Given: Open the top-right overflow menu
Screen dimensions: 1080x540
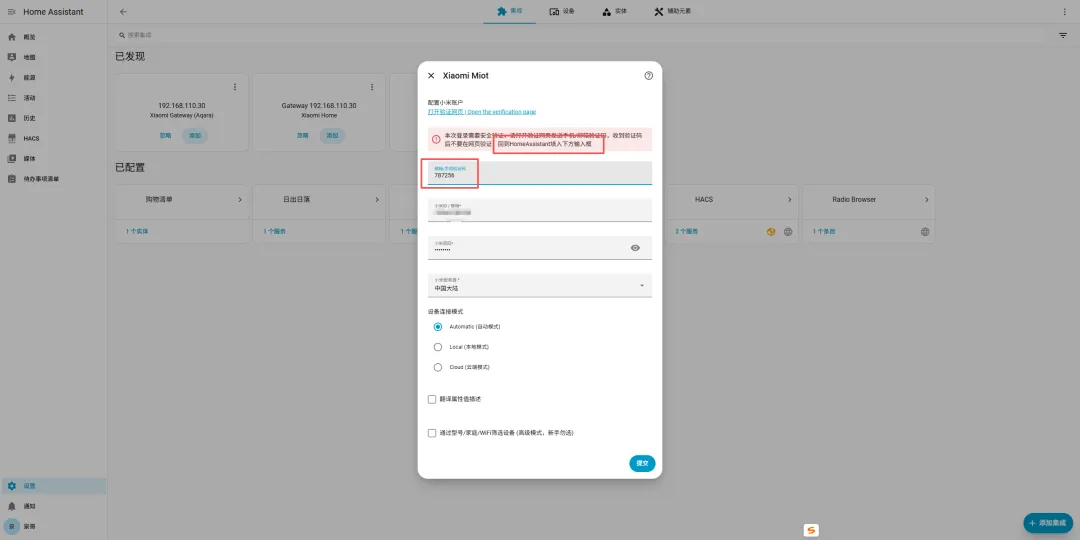Looking at the screenshot, I should pos(1065,12).
